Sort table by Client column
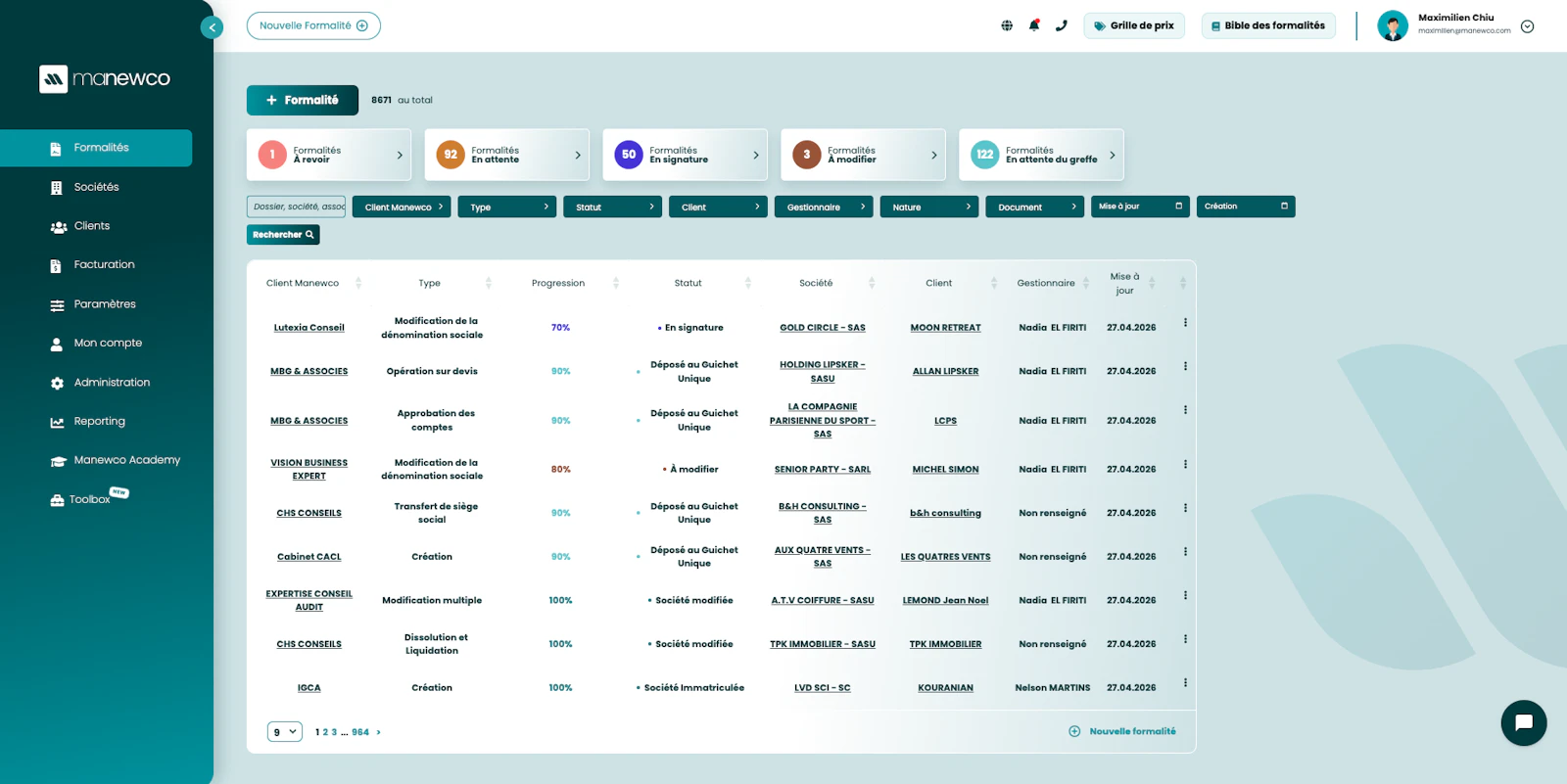The image size is (1567, 784). pyautogui.click(x=994, y=283)
